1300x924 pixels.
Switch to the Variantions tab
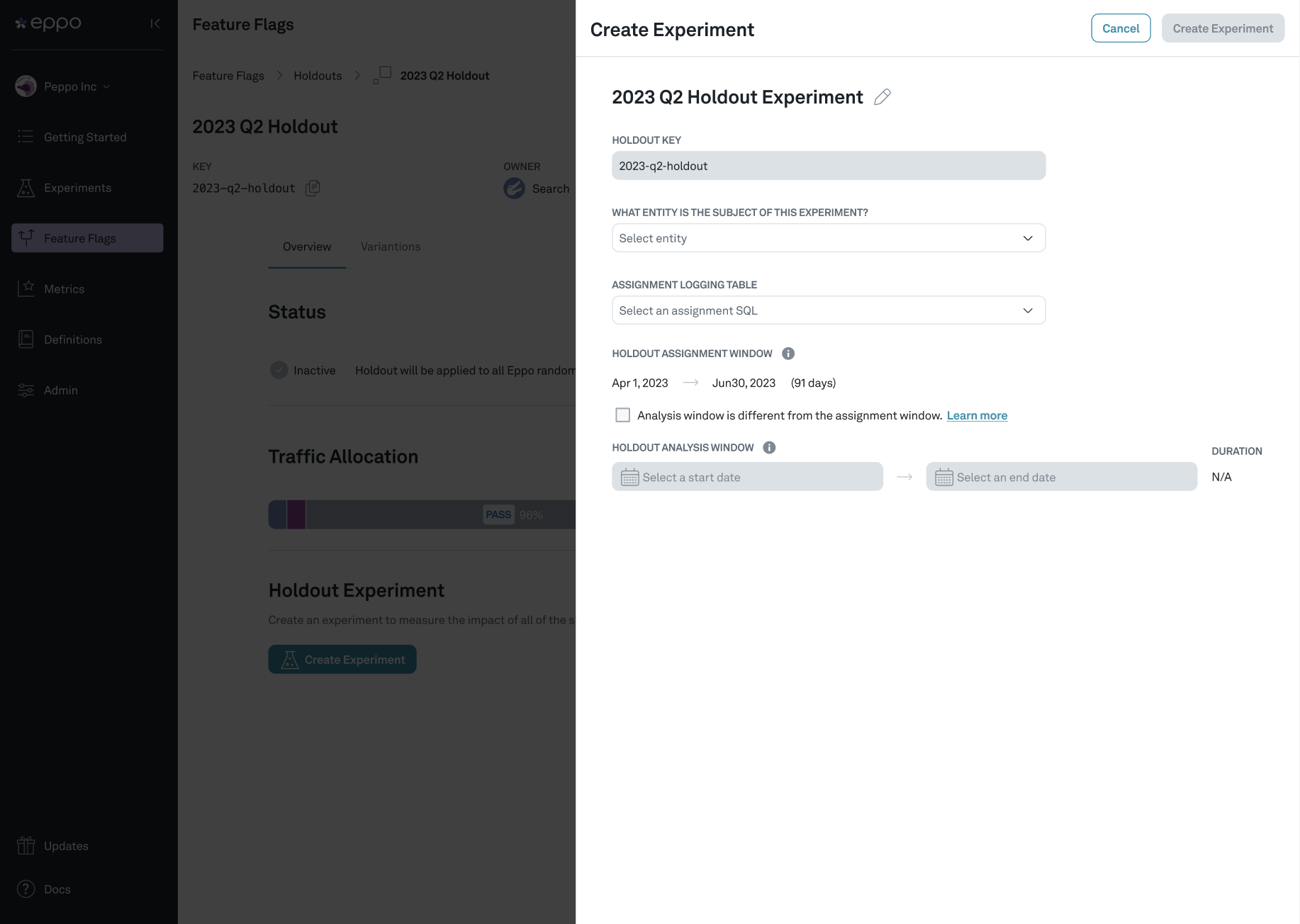coord(390,246)
